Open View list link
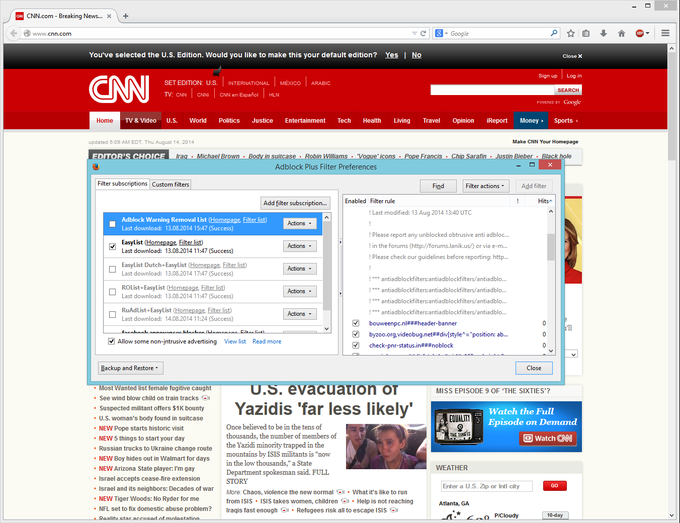The width and height of the screenshot is (680, 523). (x=235, y=342)
